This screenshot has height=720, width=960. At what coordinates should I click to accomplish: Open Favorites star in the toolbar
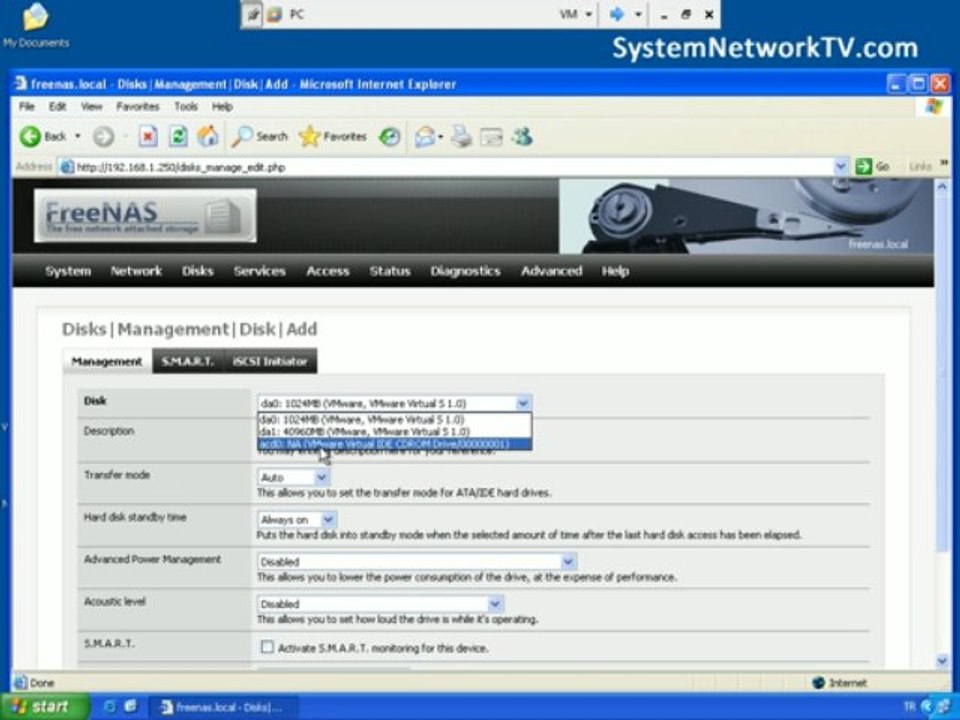tap(332, 137)
